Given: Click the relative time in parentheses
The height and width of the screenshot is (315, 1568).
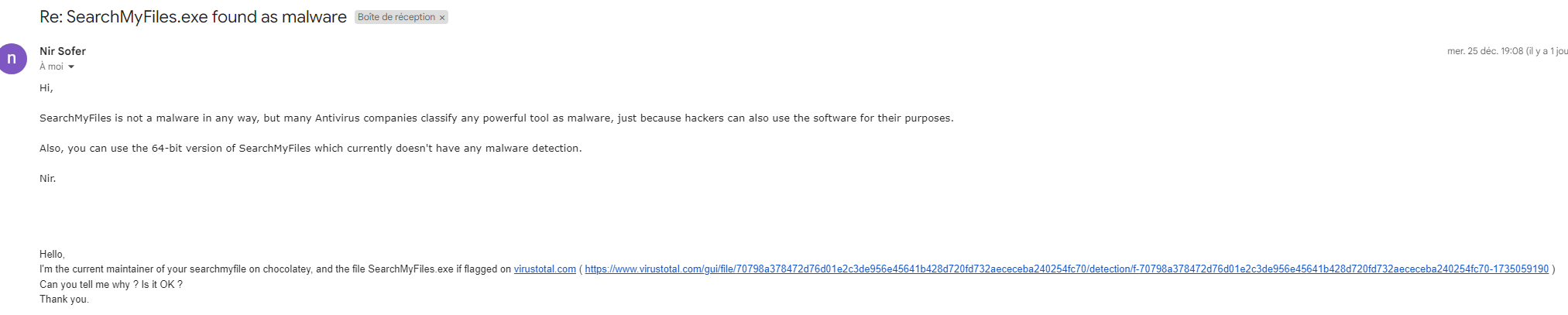Looking at the screenshot, I should click(1546, 51).
